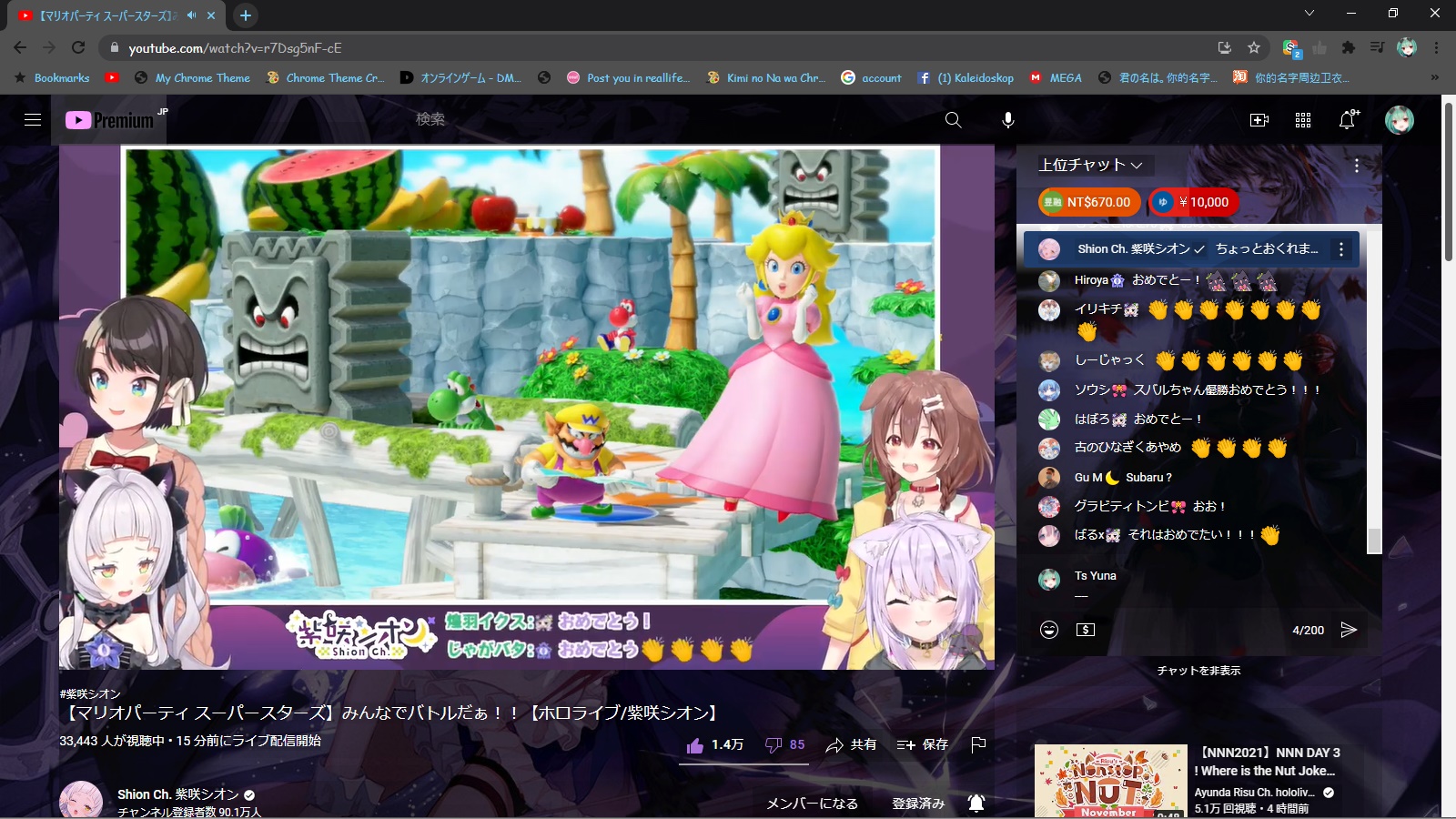Open Bookmarks folder in bookmarks bar
The image size is (1456, 819).
(x=52, y=78)
